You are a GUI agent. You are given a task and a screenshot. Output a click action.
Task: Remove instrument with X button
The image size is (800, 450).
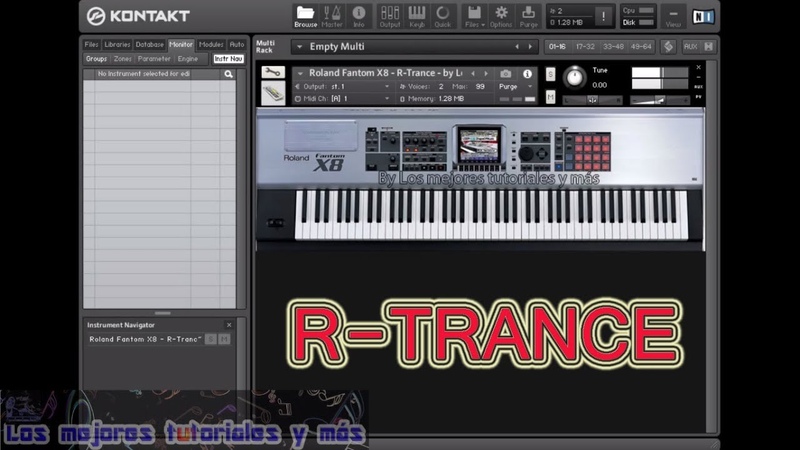pyautogui.click(x=698, y=67)
